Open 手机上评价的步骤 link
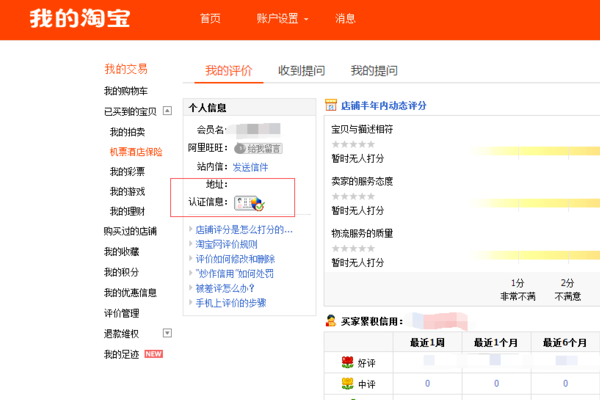Viewport: 600px width, 400px height. click(231, 303)
